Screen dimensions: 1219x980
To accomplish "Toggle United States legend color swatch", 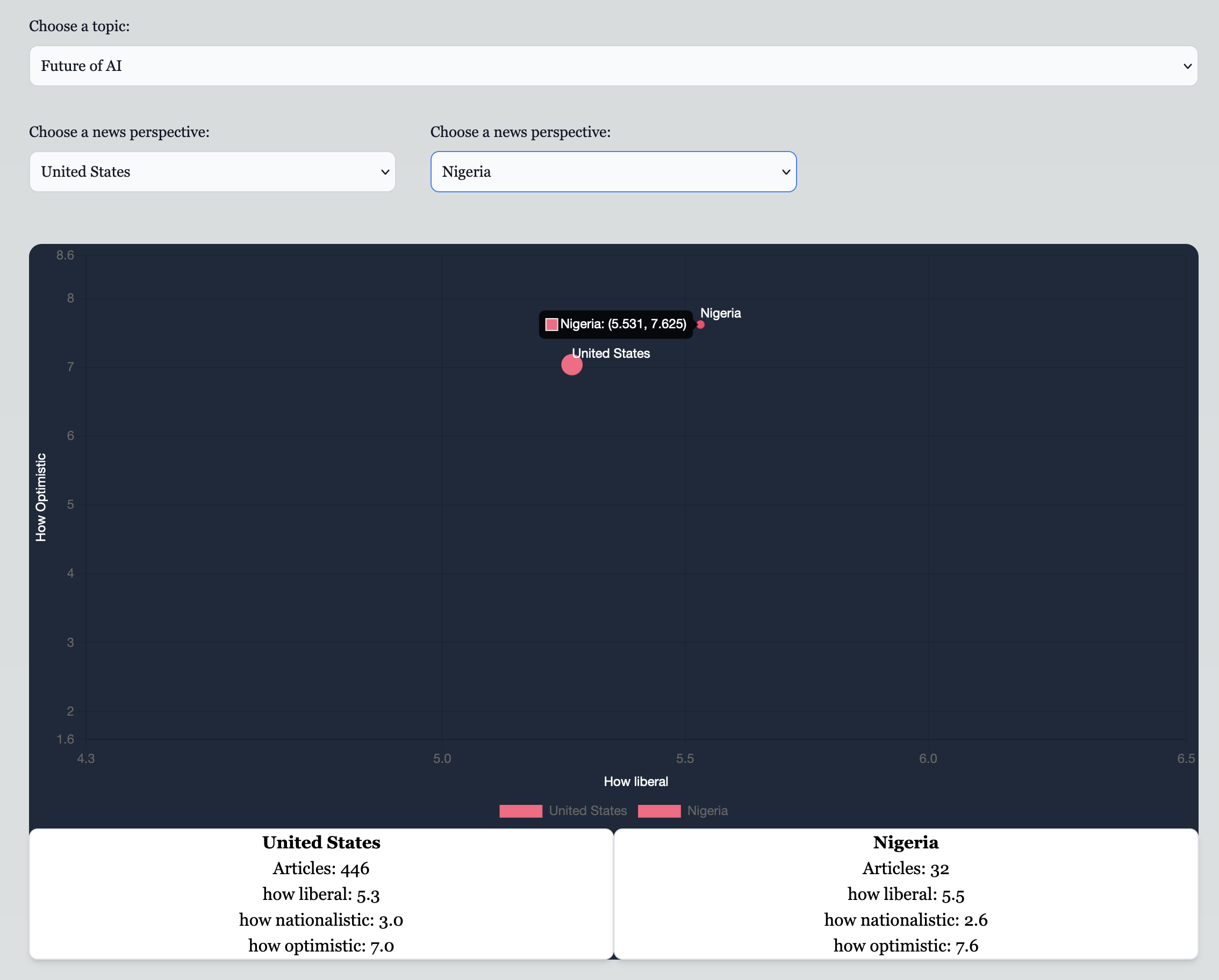I will coord(521,811).
